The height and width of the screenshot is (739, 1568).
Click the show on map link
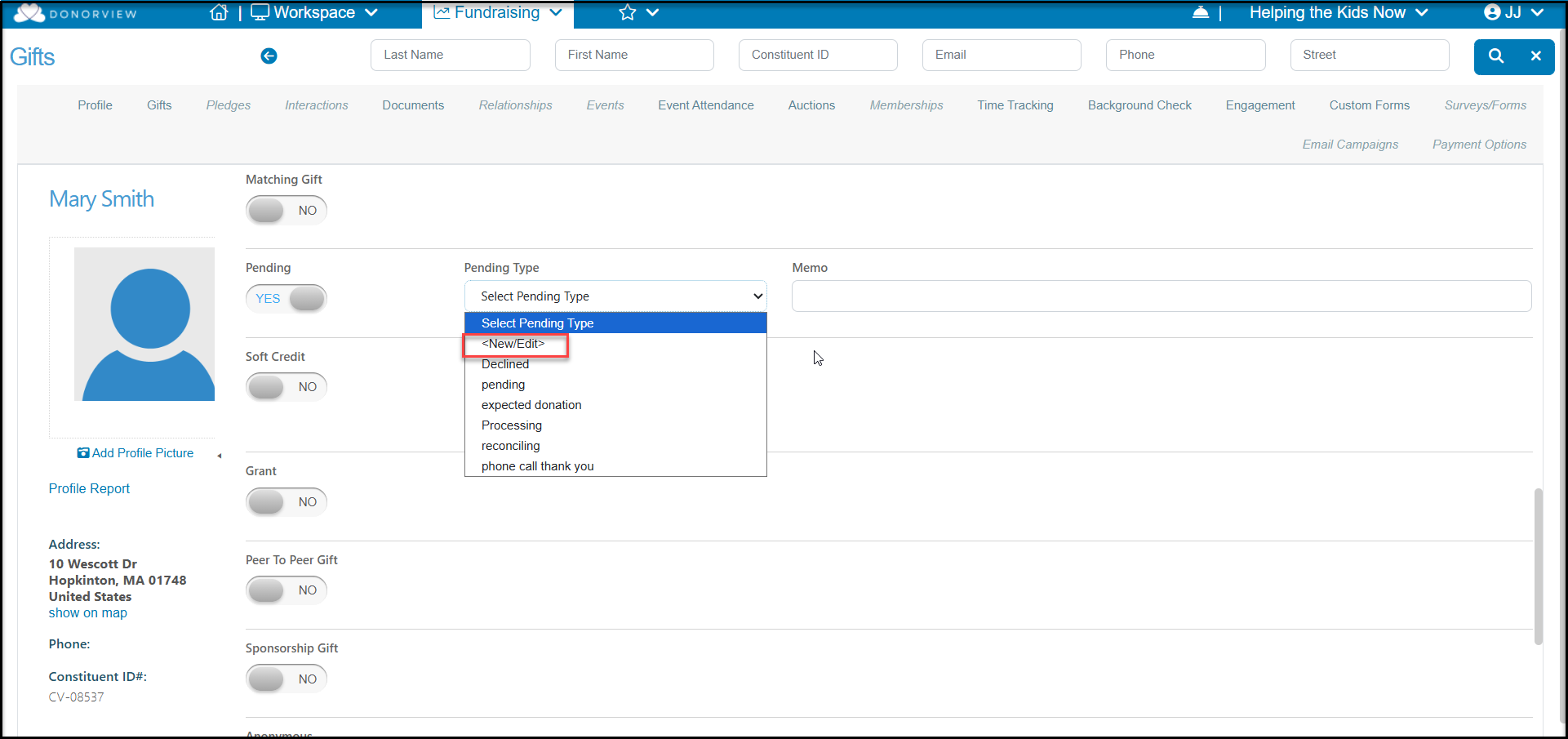coord(88,613)
